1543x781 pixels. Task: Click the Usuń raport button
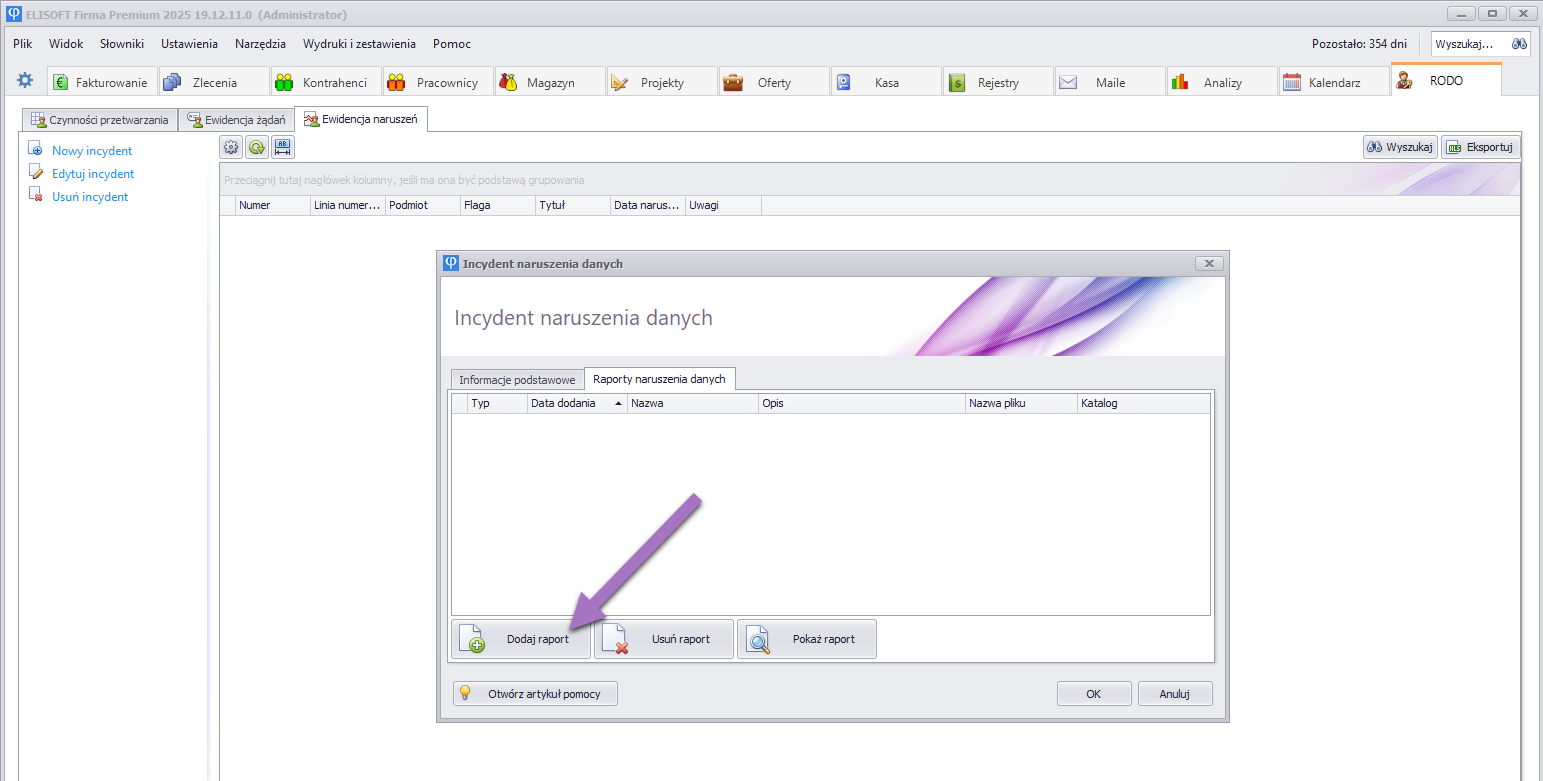[664, 639]
